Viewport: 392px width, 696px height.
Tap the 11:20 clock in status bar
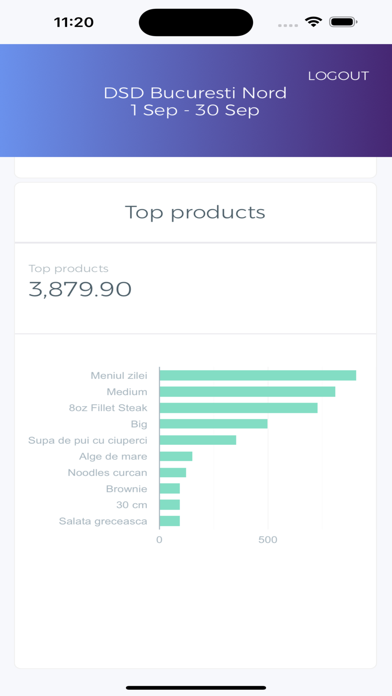pos(74,22)
